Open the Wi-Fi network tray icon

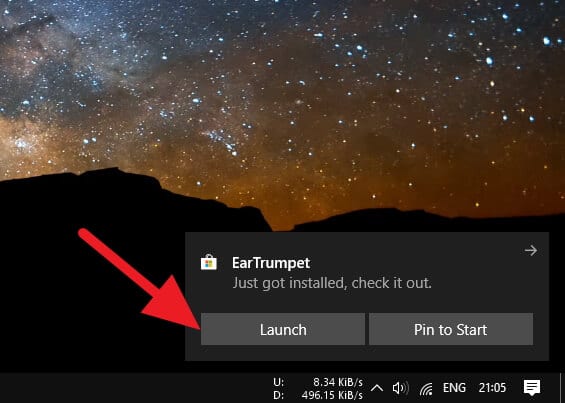[x=426, y=389]
